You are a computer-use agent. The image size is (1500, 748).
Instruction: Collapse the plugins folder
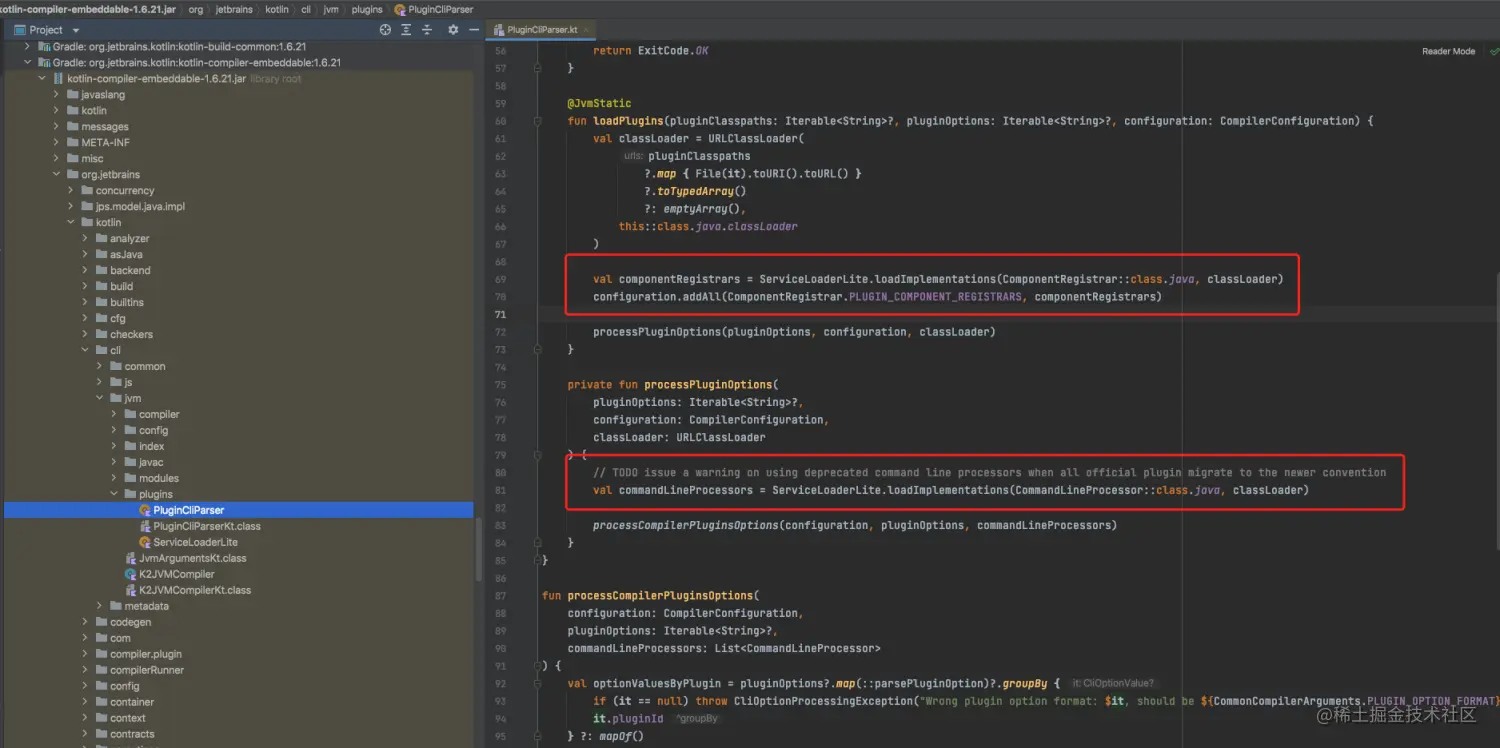pyautogui.click(x=114, y=494)
